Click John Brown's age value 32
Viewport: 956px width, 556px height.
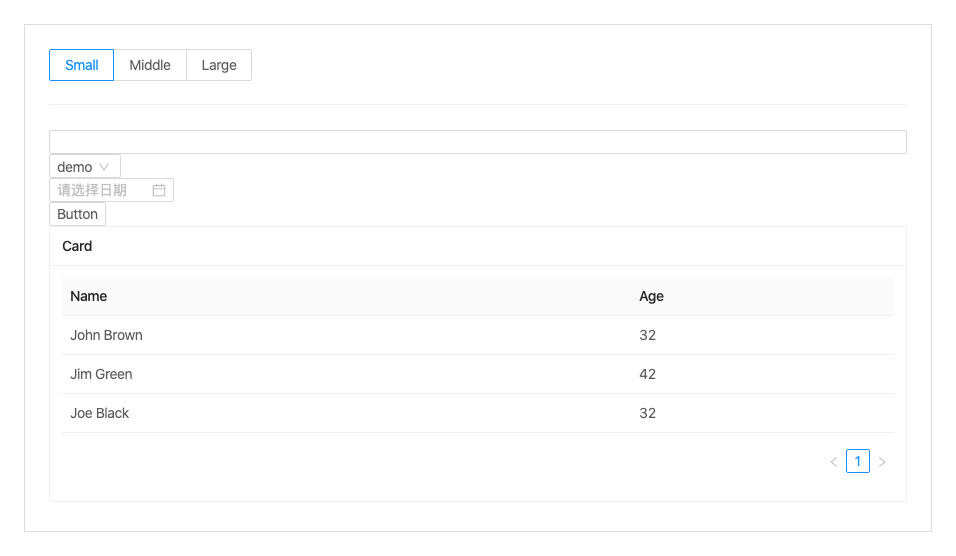(648, 335)
